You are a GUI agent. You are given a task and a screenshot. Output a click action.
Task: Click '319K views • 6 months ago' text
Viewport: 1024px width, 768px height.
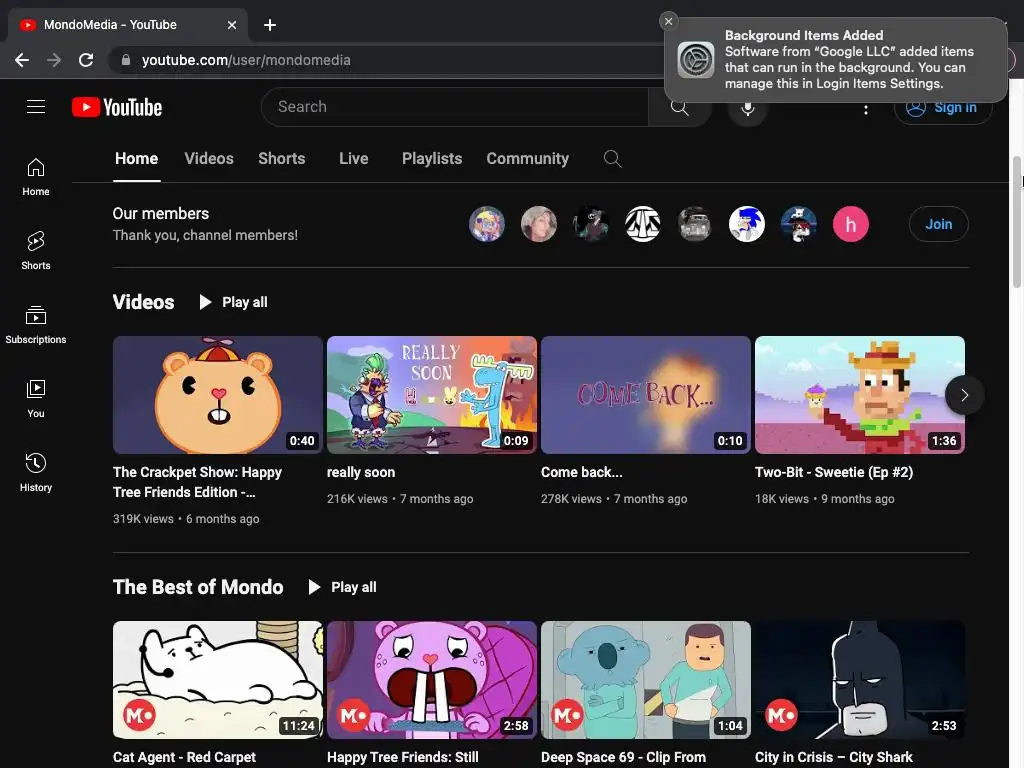coord(186,519)
